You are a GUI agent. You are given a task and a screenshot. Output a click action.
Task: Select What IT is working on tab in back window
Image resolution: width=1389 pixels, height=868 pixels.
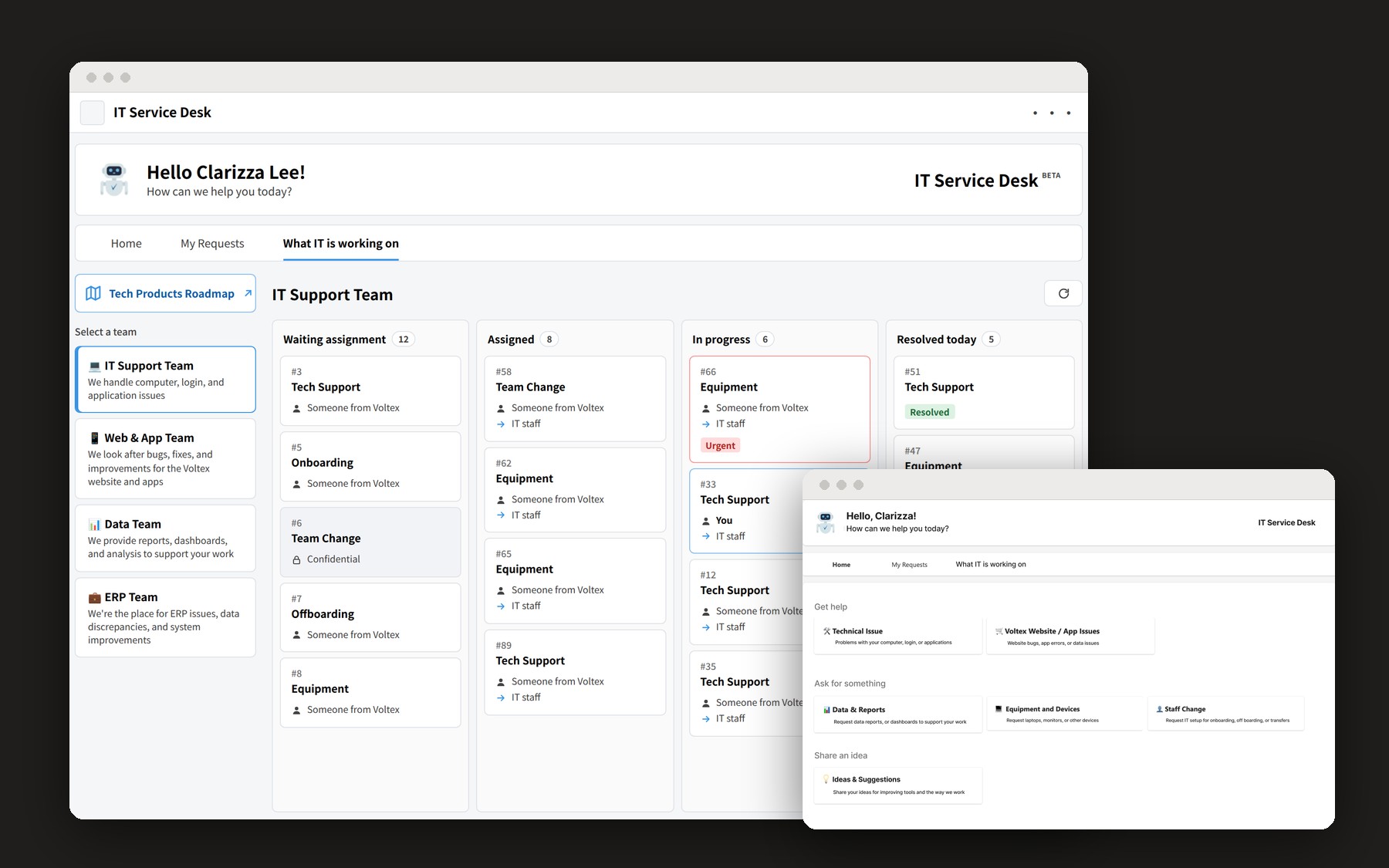coord(341,244)
